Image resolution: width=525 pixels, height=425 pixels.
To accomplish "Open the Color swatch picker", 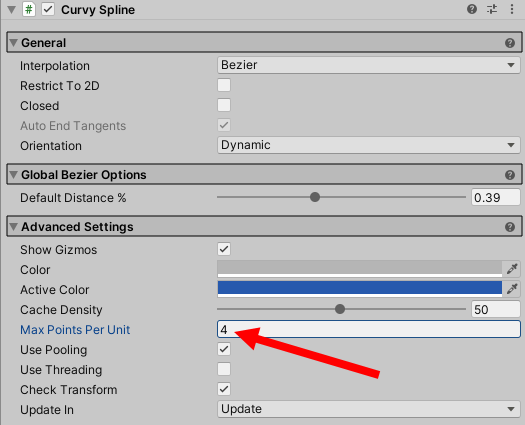I will click(x=360, y=269).
